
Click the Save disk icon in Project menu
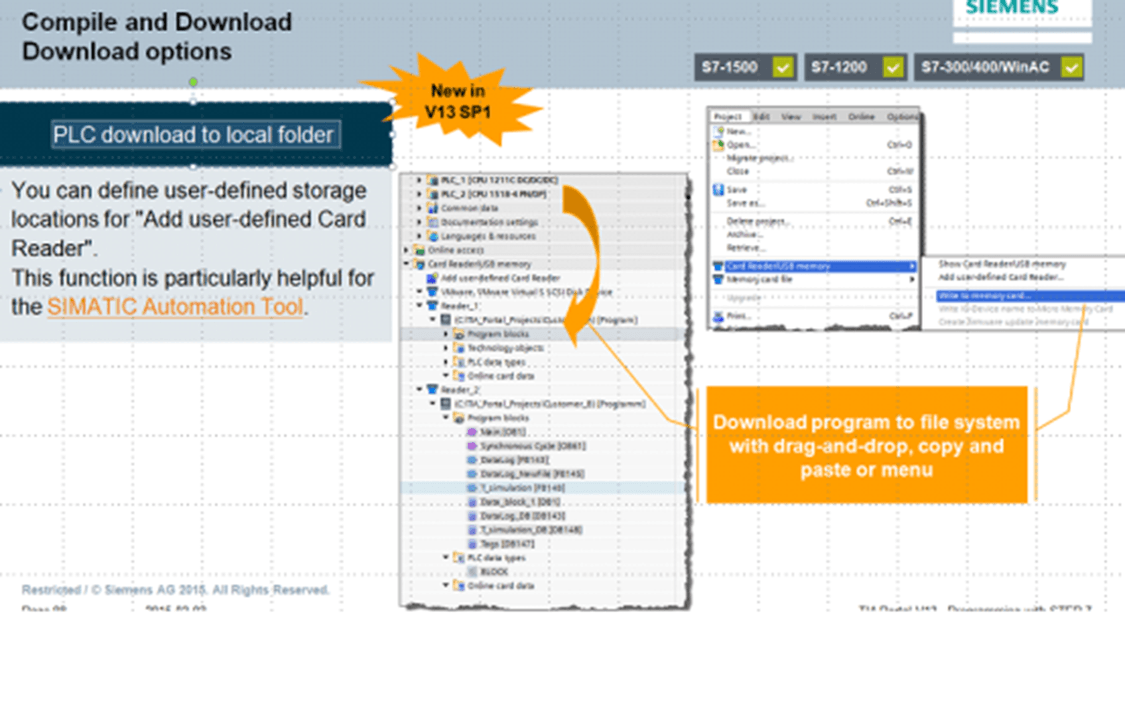[718, 189]
